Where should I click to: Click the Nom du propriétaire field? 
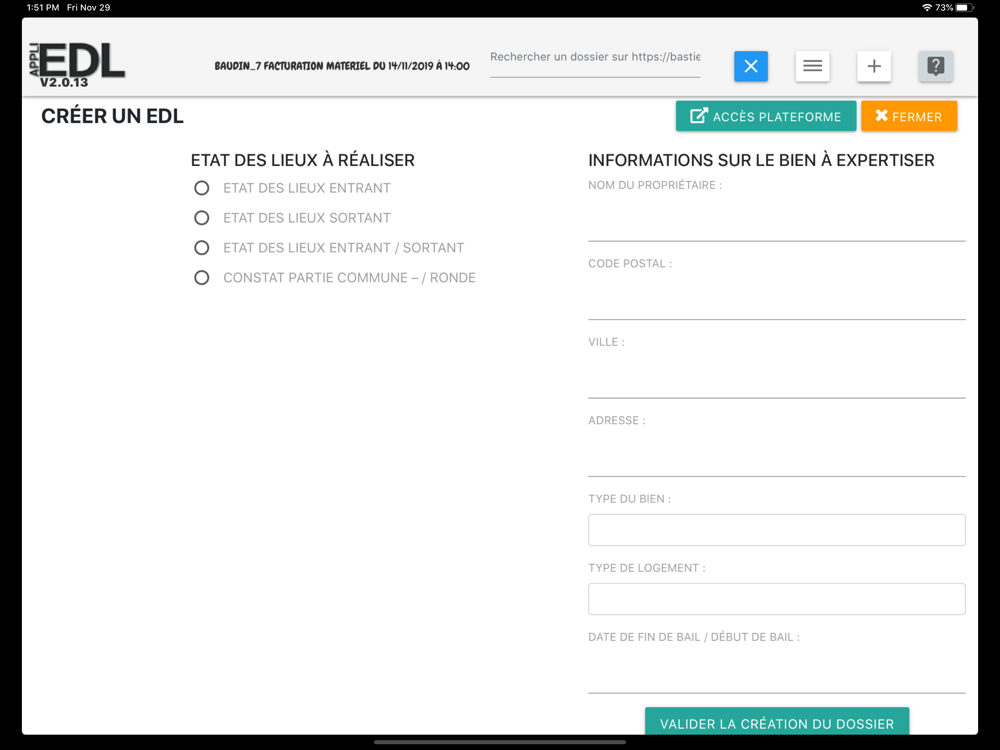777,220
